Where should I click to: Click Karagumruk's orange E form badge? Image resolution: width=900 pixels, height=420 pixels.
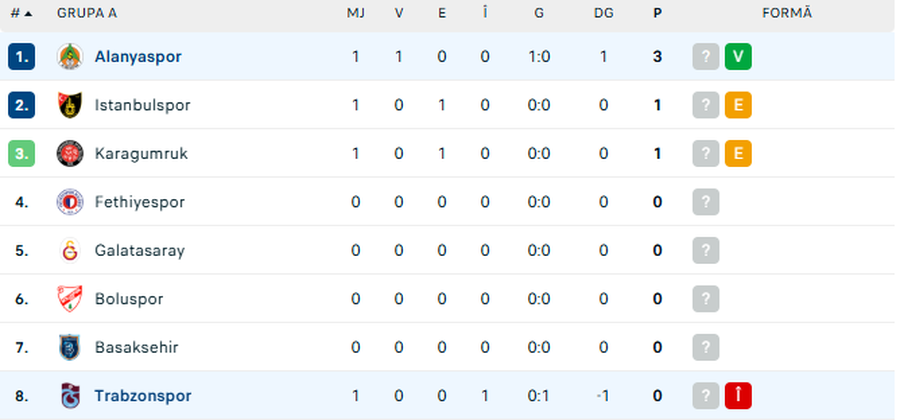(738, 154)
